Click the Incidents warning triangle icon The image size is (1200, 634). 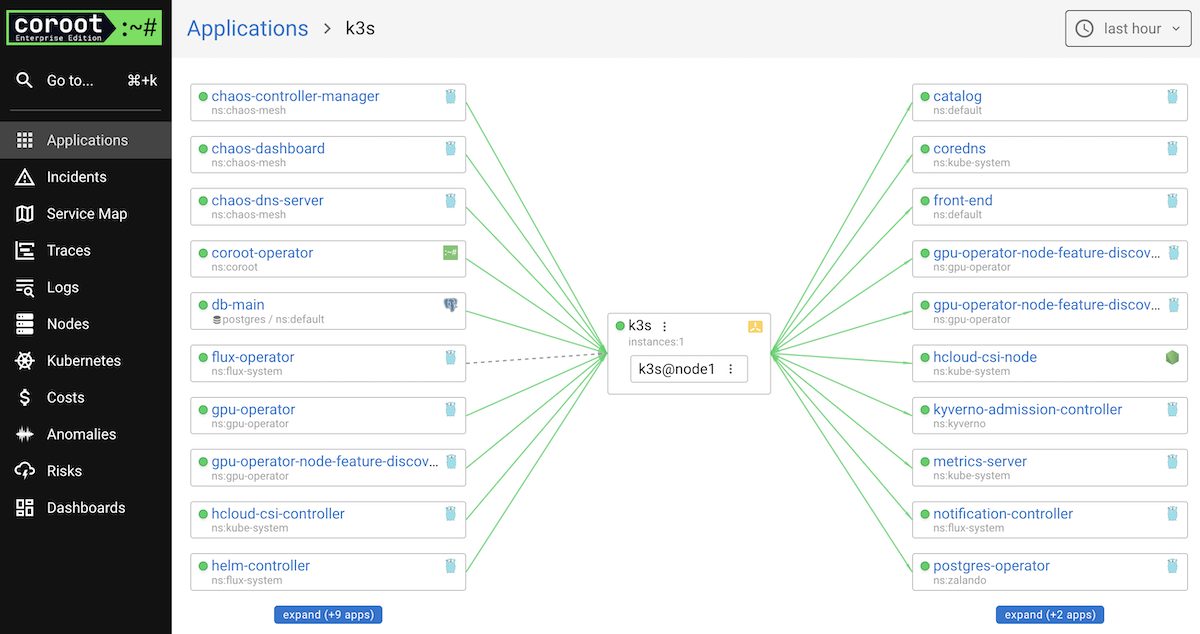[x=25, y=177]
